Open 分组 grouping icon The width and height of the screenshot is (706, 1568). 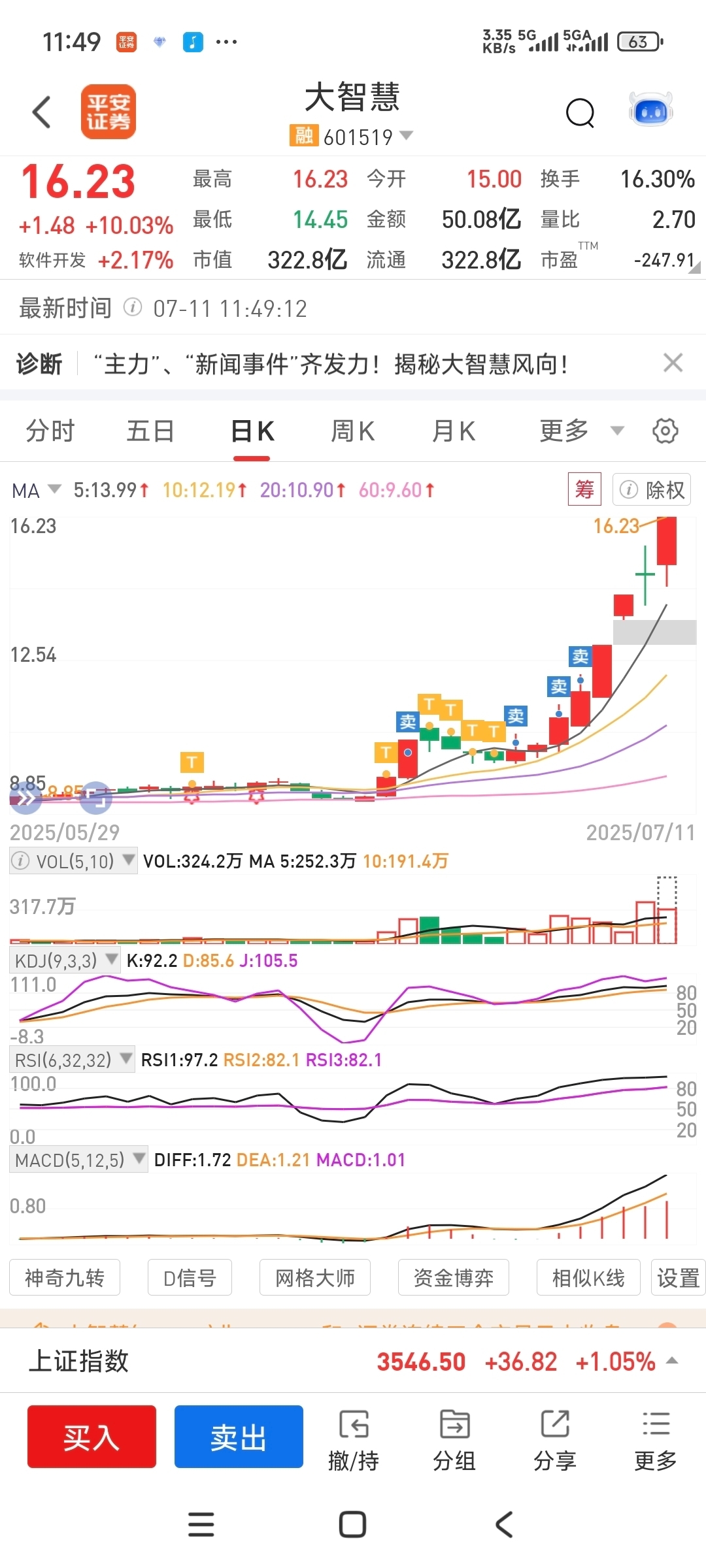coord(454,1441)
